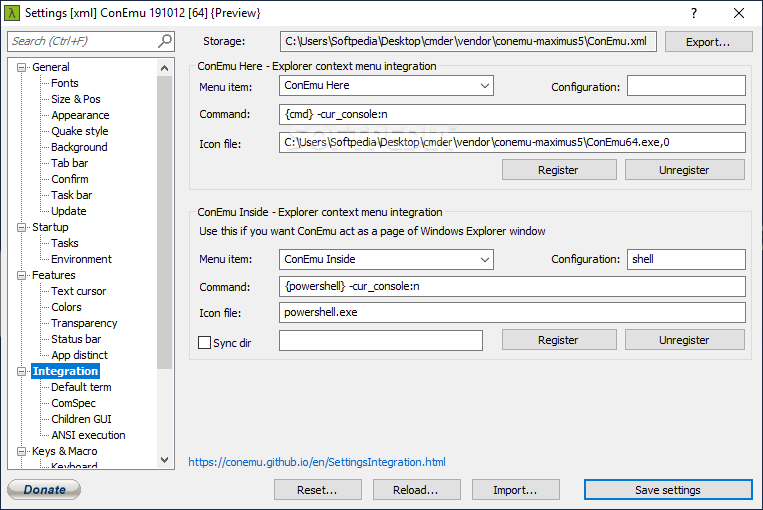Collapse the Startup tree node
This screenshot has height=510, width=763.
click(21, 227)
